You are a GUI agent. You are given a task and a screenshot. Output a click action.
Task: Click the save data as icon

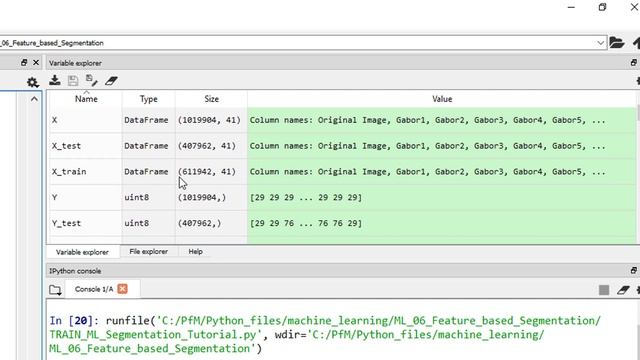[92, 80]
